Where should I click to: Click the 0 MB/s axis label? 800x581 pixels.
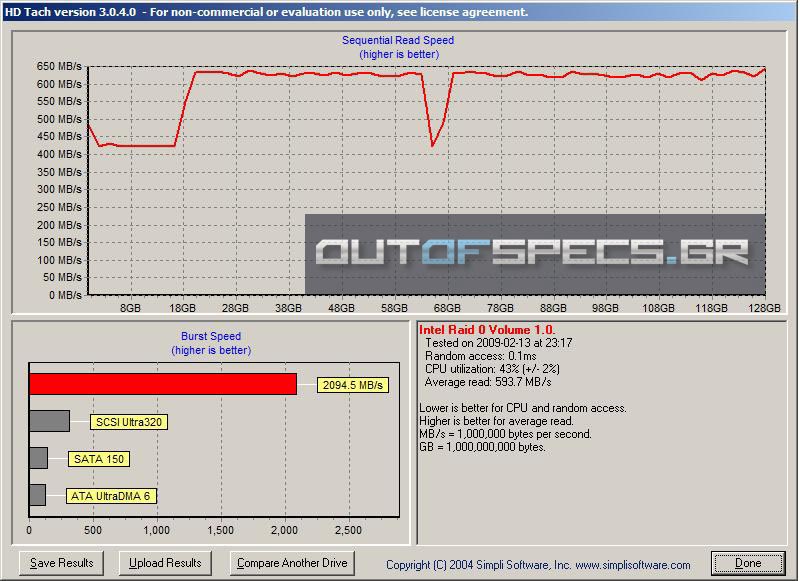[65, 295]
